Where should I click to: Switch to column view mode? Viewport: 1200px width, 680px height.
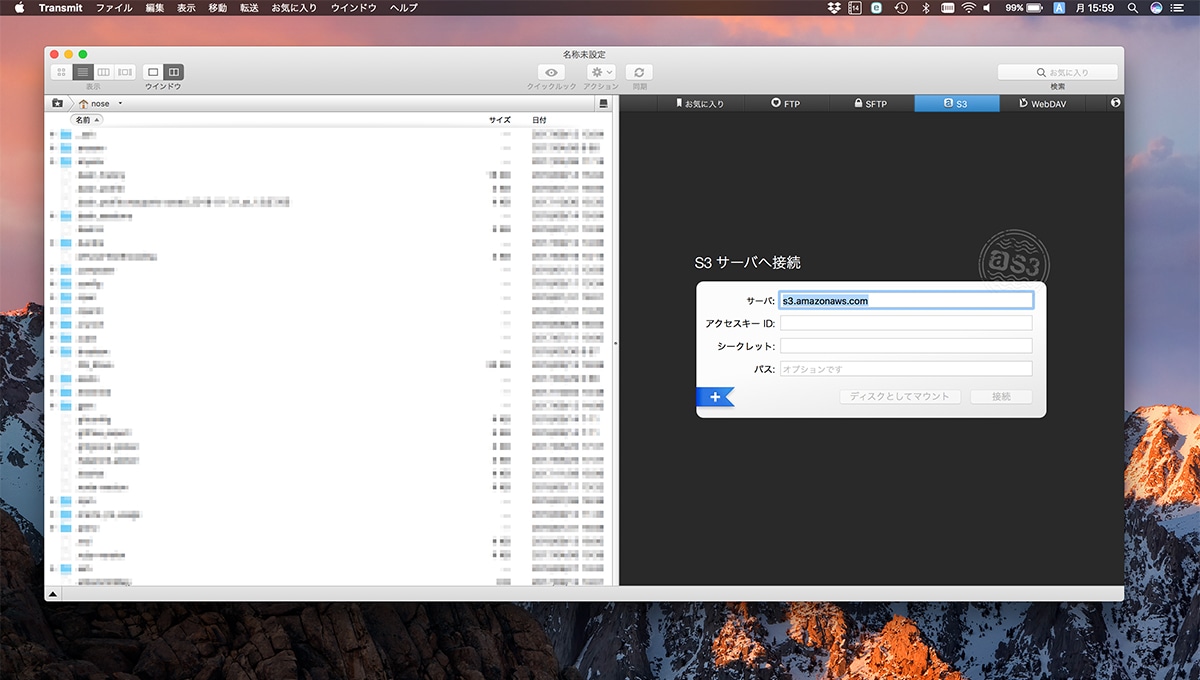(103, 72)
